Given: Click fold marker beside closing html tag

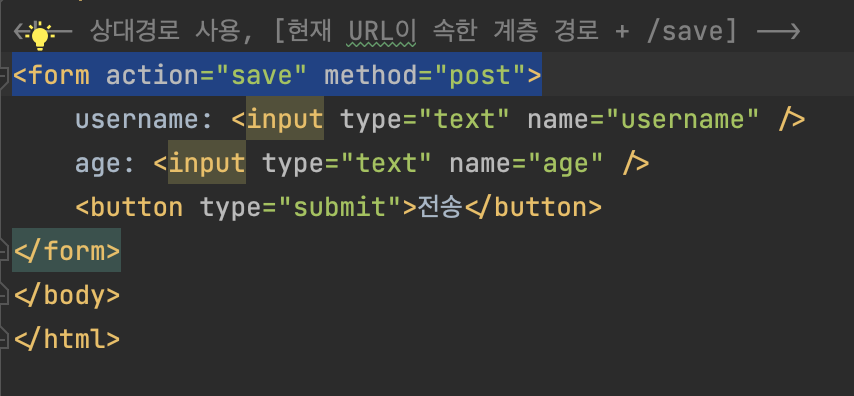Looking at the screenshot, I should [4, 339].
